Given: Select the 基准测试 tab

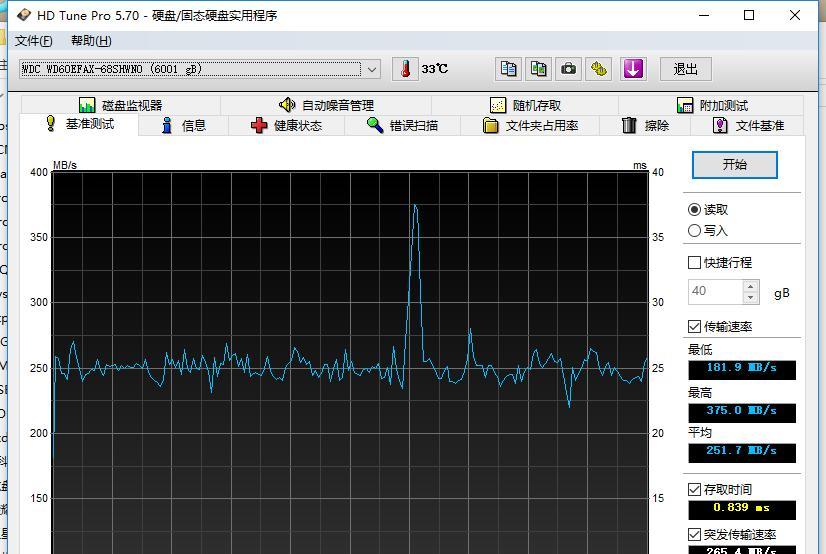Looking at the screenshot, I should click(x=80, y=124).
